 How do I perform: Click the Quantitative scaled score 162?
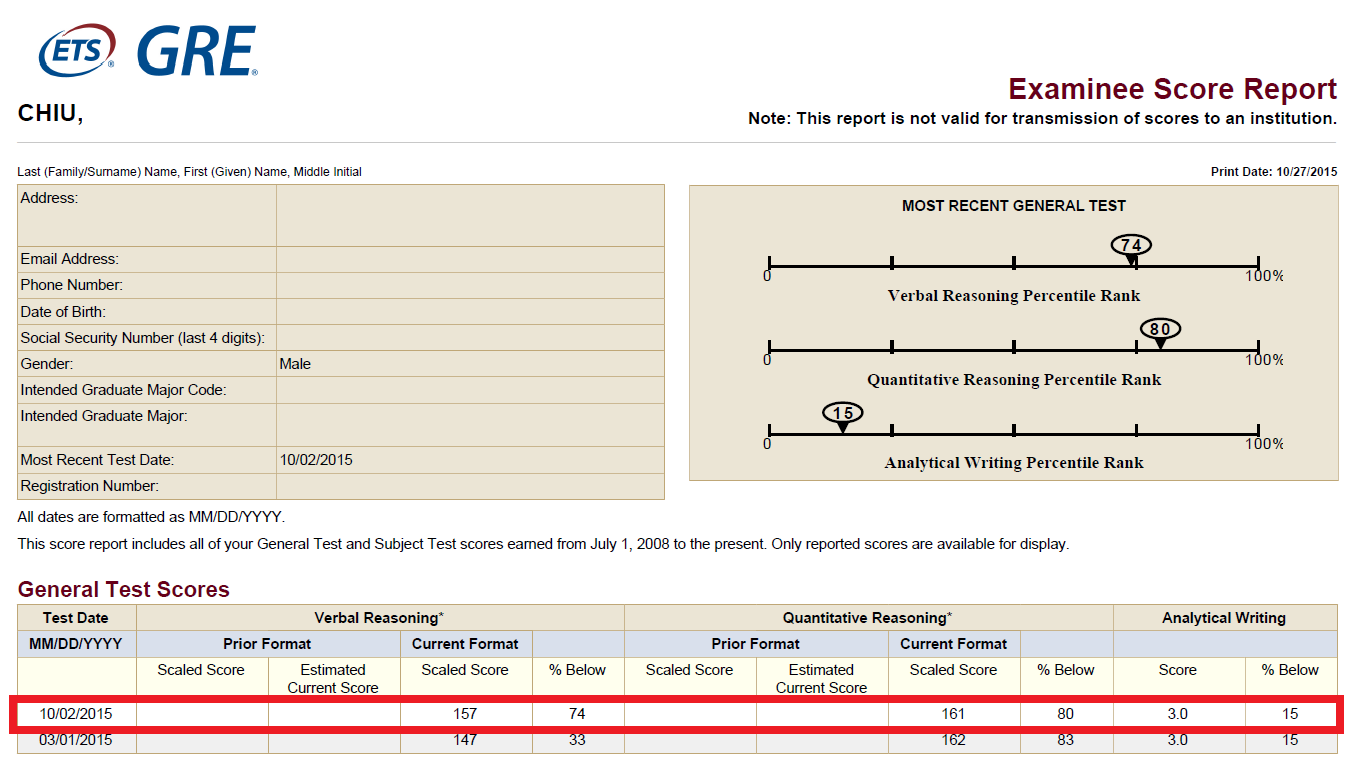pos(953,740)
